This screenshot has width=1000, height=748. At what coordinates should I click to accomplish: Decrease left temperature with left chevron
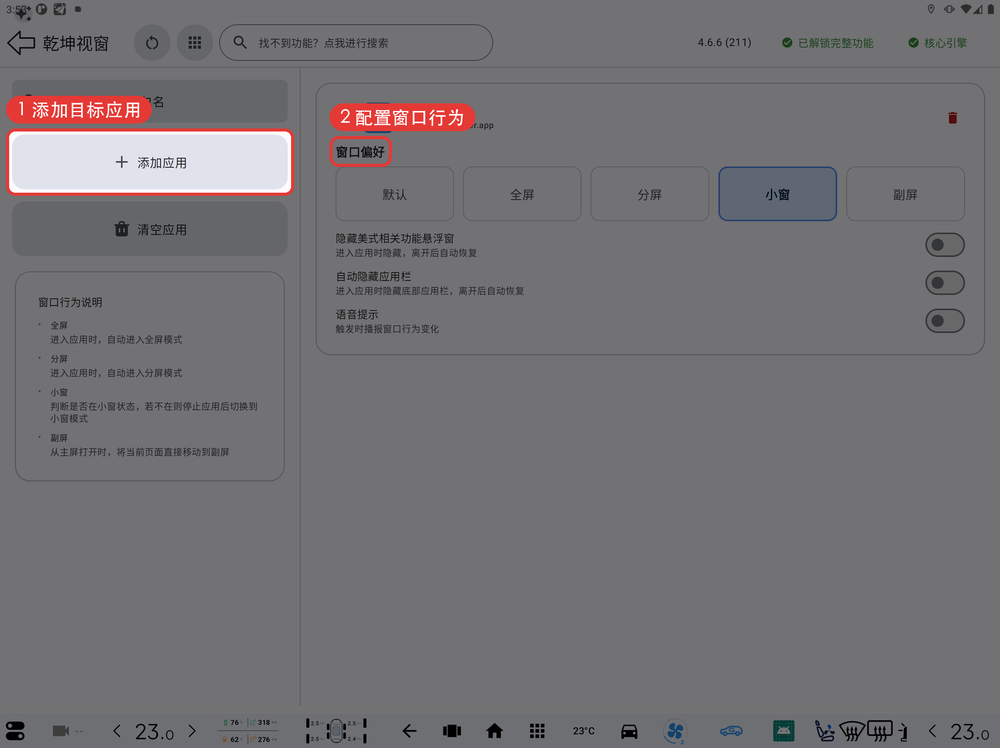(117, 731)
